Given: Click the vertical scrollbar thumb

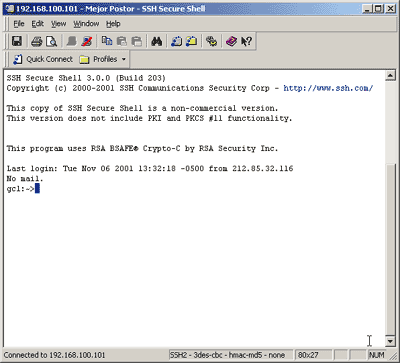Looking at the screenshot, I should point(390,249).
